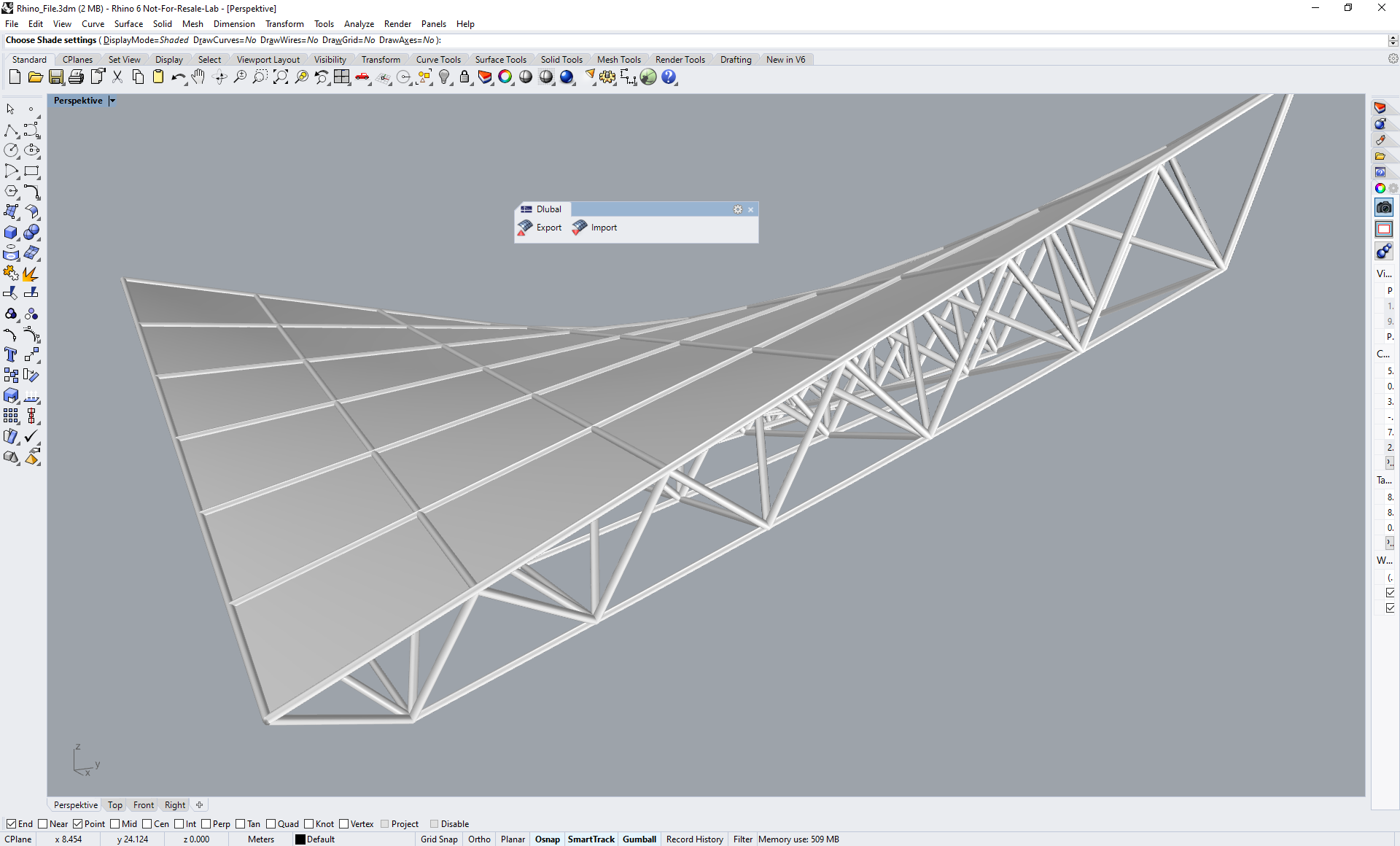The image size is (1400, 846).
Task: Click the four-viewport layout icon
Action: pos(342,77)
